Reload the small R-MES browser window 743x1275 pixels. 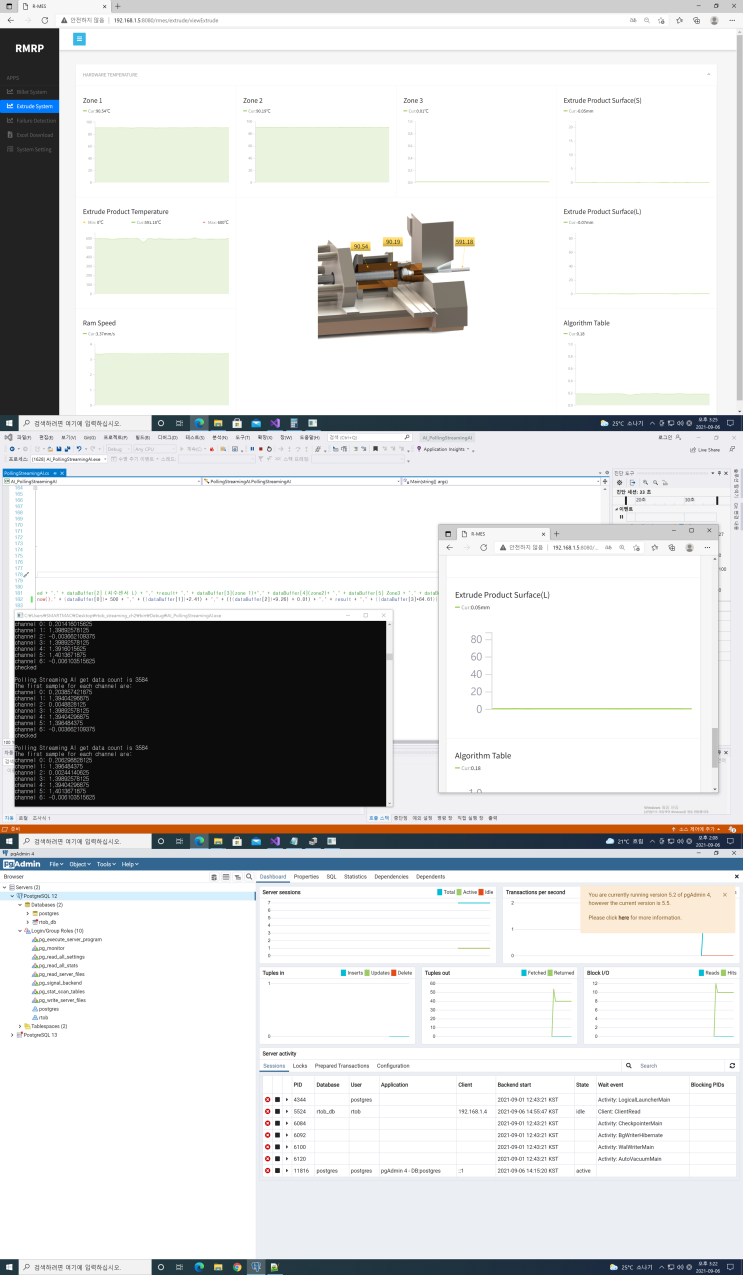pos(485,547)
